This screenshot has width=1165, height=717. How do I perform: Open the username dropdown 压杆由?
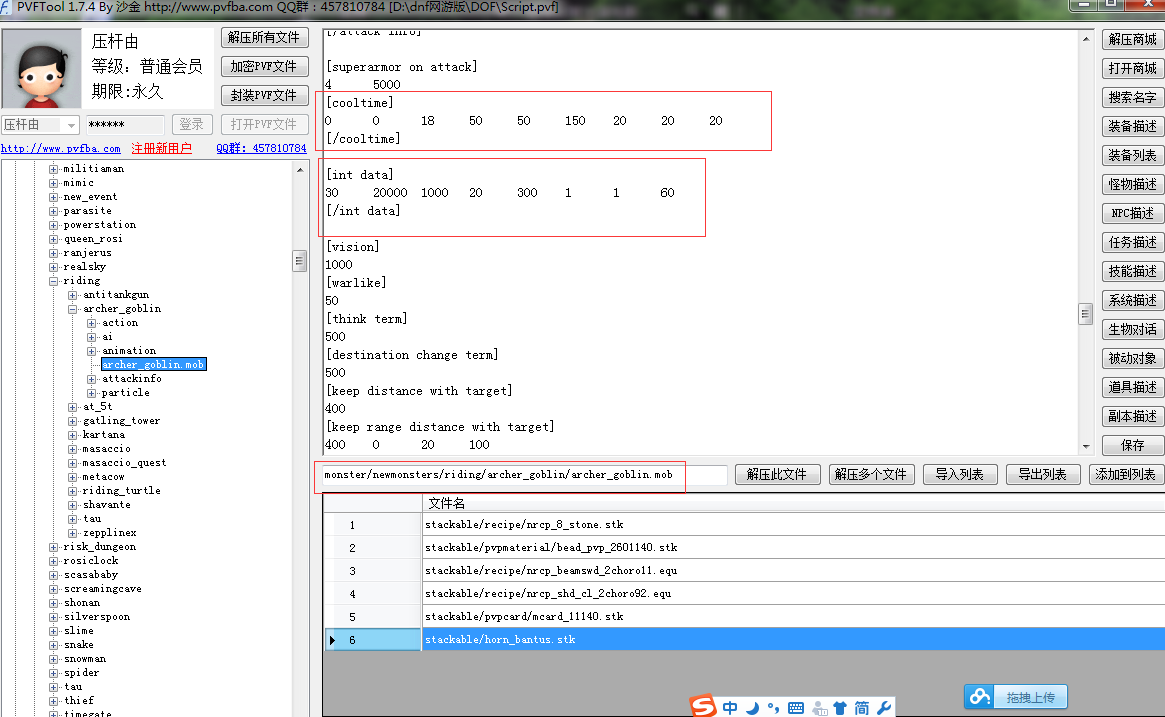click(x=71, y=125)
